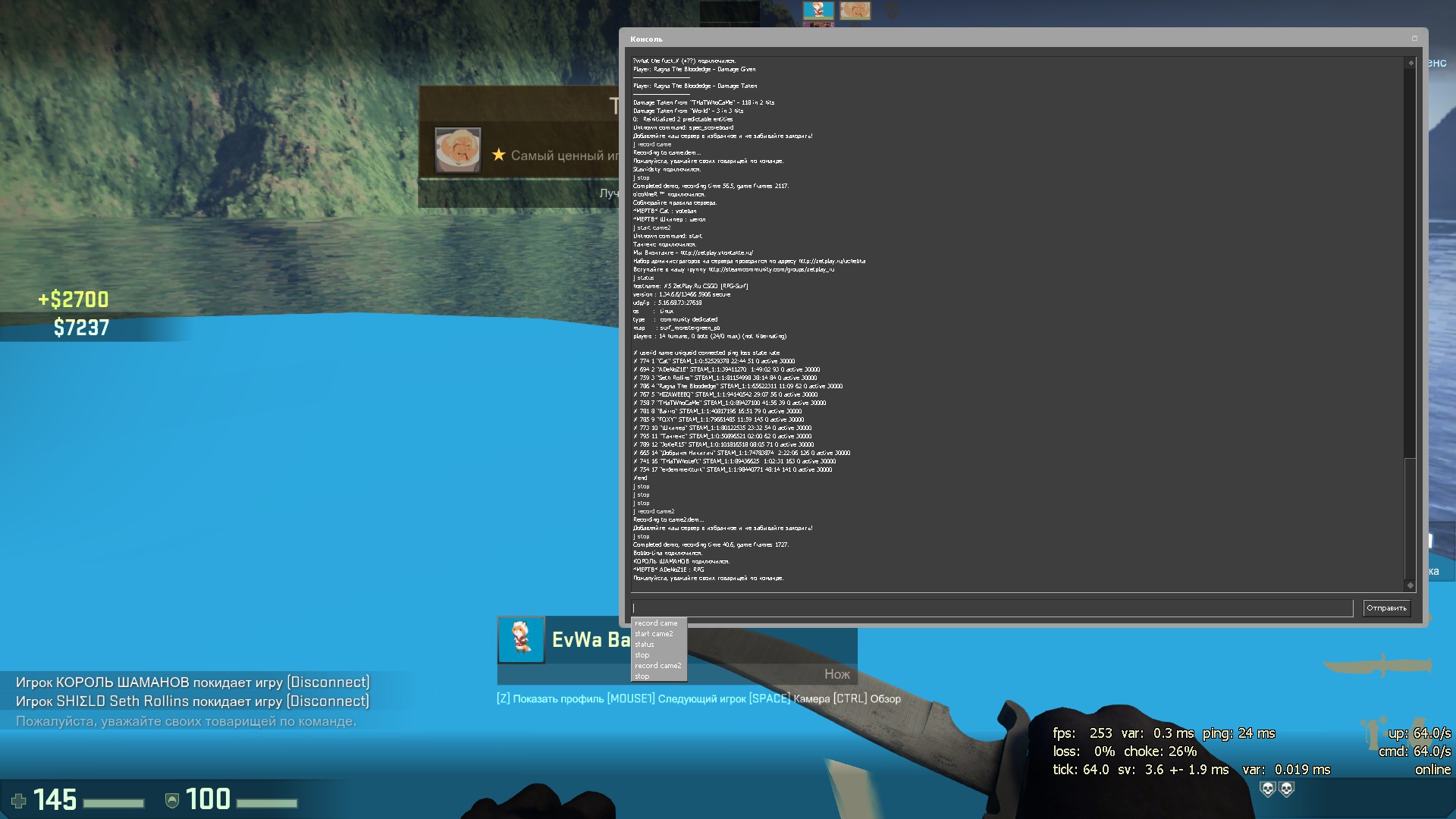Click the Нож weapon label
The height and width of the screenshot is (819, 1456).
tap(837, 674)
